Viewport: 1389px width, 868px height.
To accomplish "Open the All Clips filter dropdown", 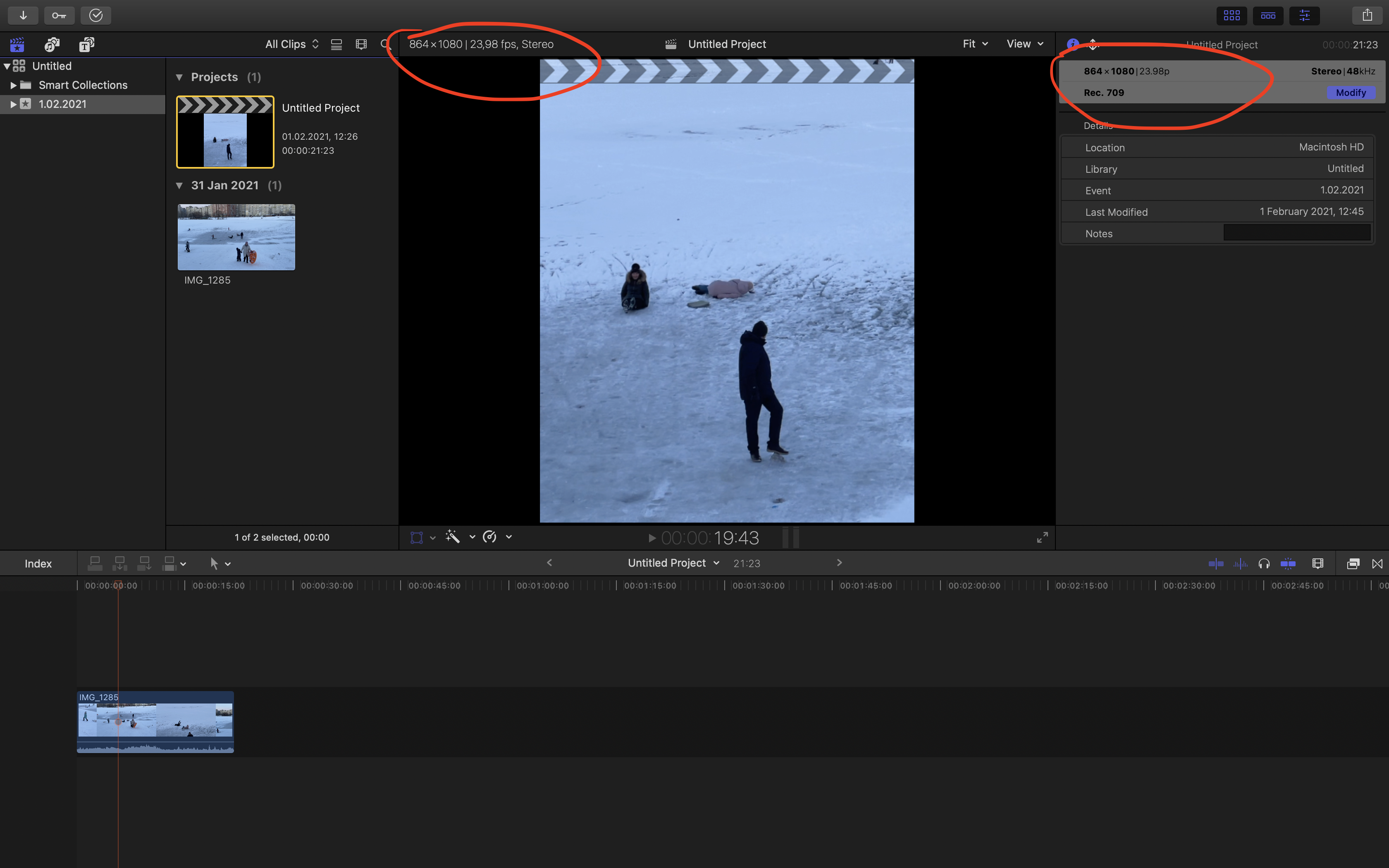I will point(291,44).
